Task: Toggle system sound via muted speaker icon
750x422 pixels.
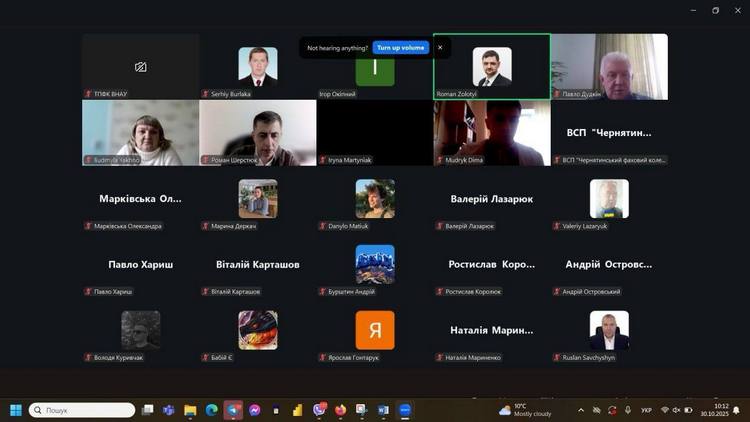Action: click(x=677, y=410)
